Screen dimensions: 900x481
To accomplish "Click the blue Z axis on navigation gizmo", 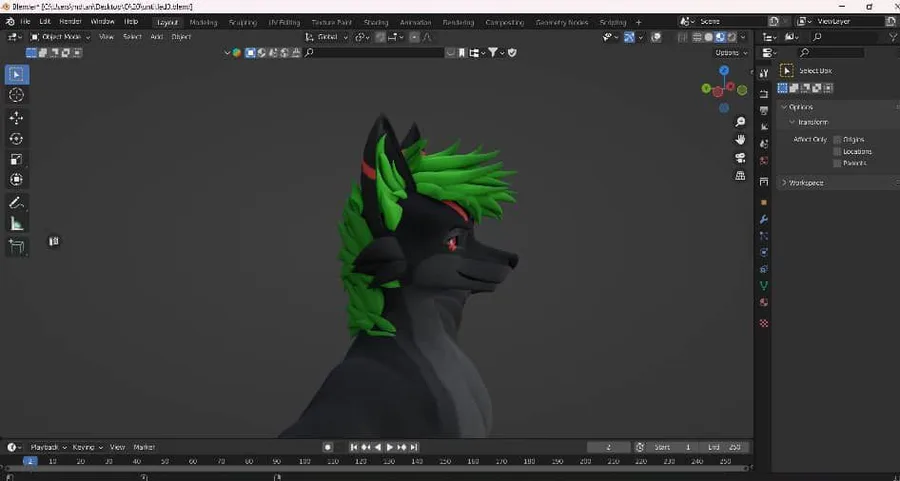I will click(x=724, y=71).
